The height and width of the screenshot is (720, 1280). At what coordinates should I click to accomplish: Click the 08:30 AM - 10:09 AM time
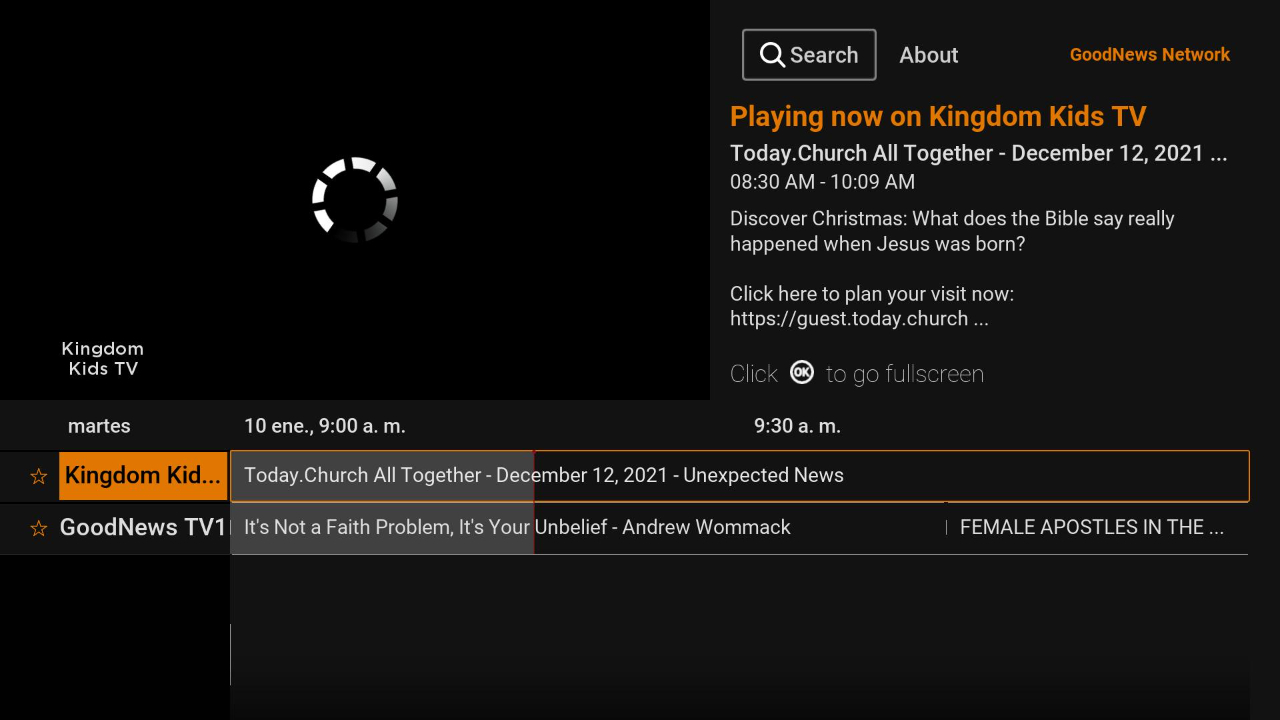[x=822, y=182]
